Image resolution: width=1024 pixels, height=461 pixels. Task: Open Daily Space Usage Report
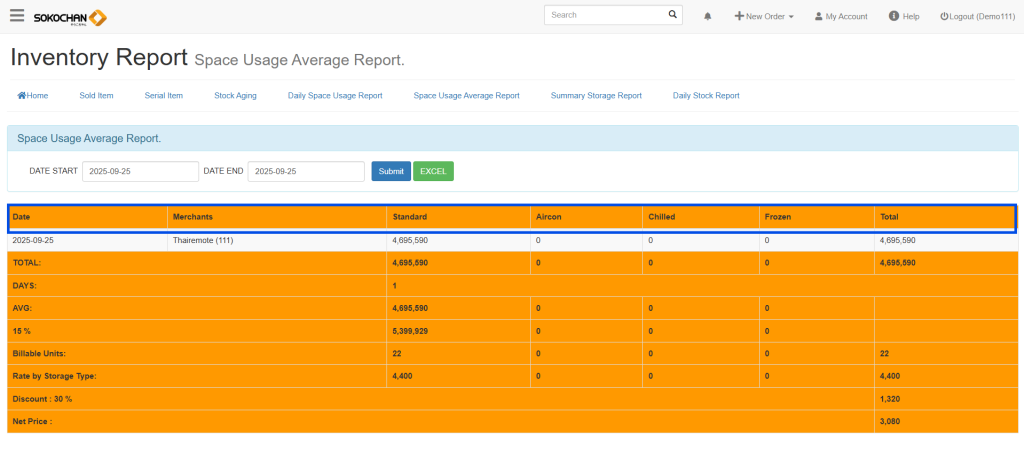[335, 96]
